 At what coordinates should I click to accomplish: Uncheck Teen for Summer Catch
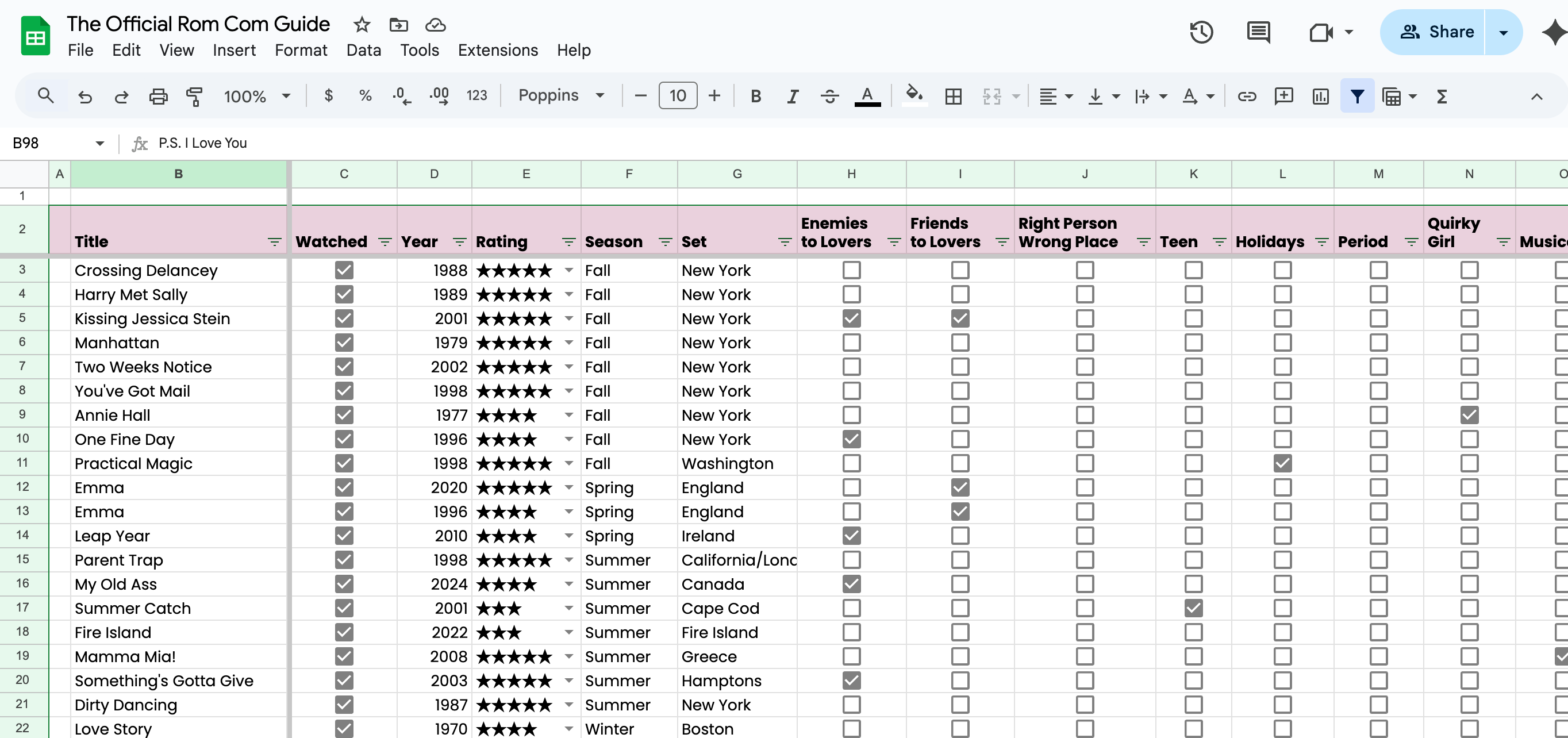pos(1193,608)
